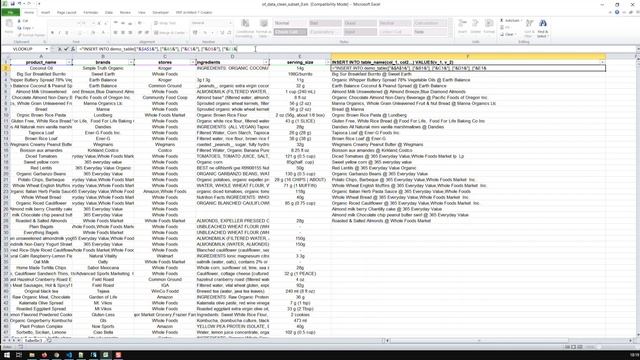Viewport: 640px width, 360px height.
Task: Click the Delete cells button
Action: [x=476, y=26]
